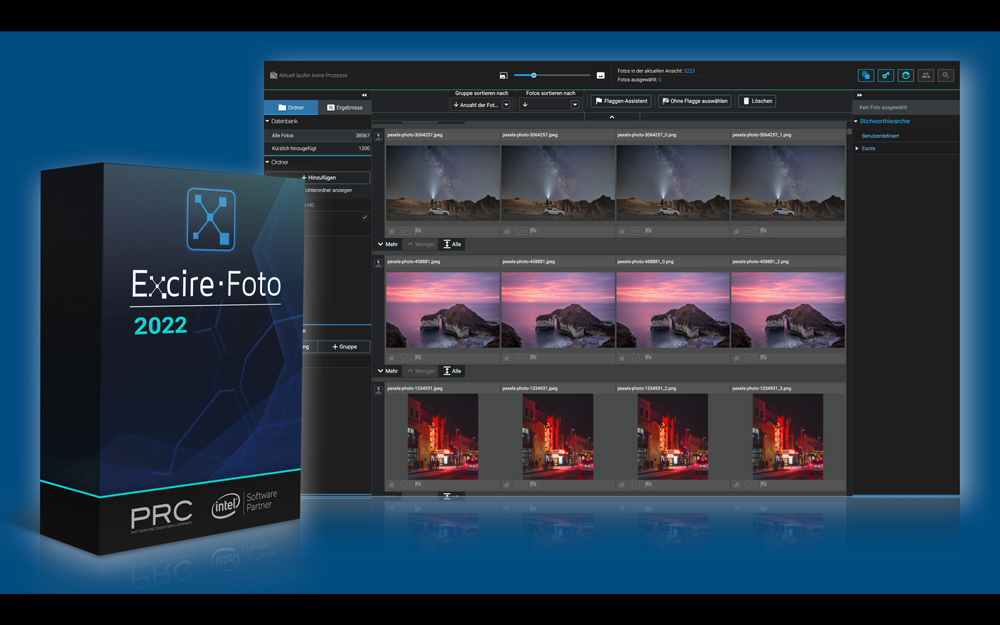Viewport: 1000px width, 625px height.
Task: Click the 'Ohne Flagge auswählen' button
Action: click(694, 101)
